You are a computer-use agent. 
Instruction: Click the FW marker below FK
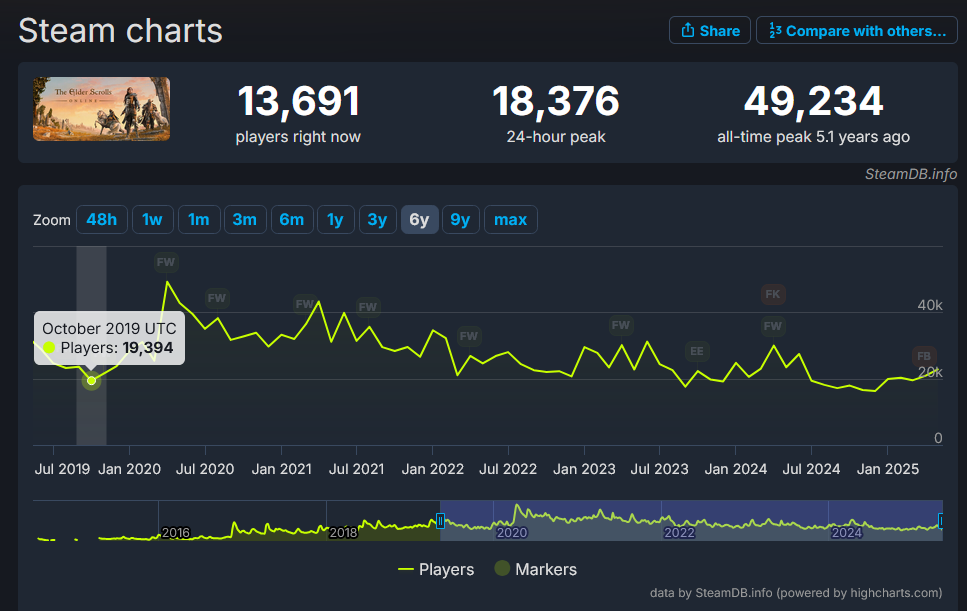[773, 326]
